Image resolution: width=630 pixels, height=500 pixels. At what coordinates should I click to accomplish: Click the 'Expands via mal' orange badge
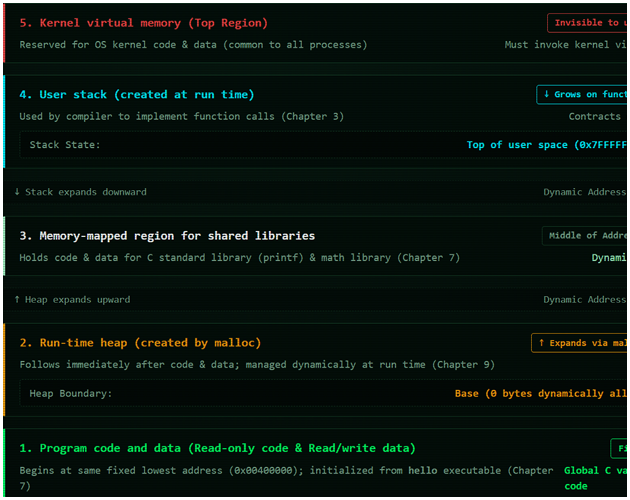[x=579, y=343]
